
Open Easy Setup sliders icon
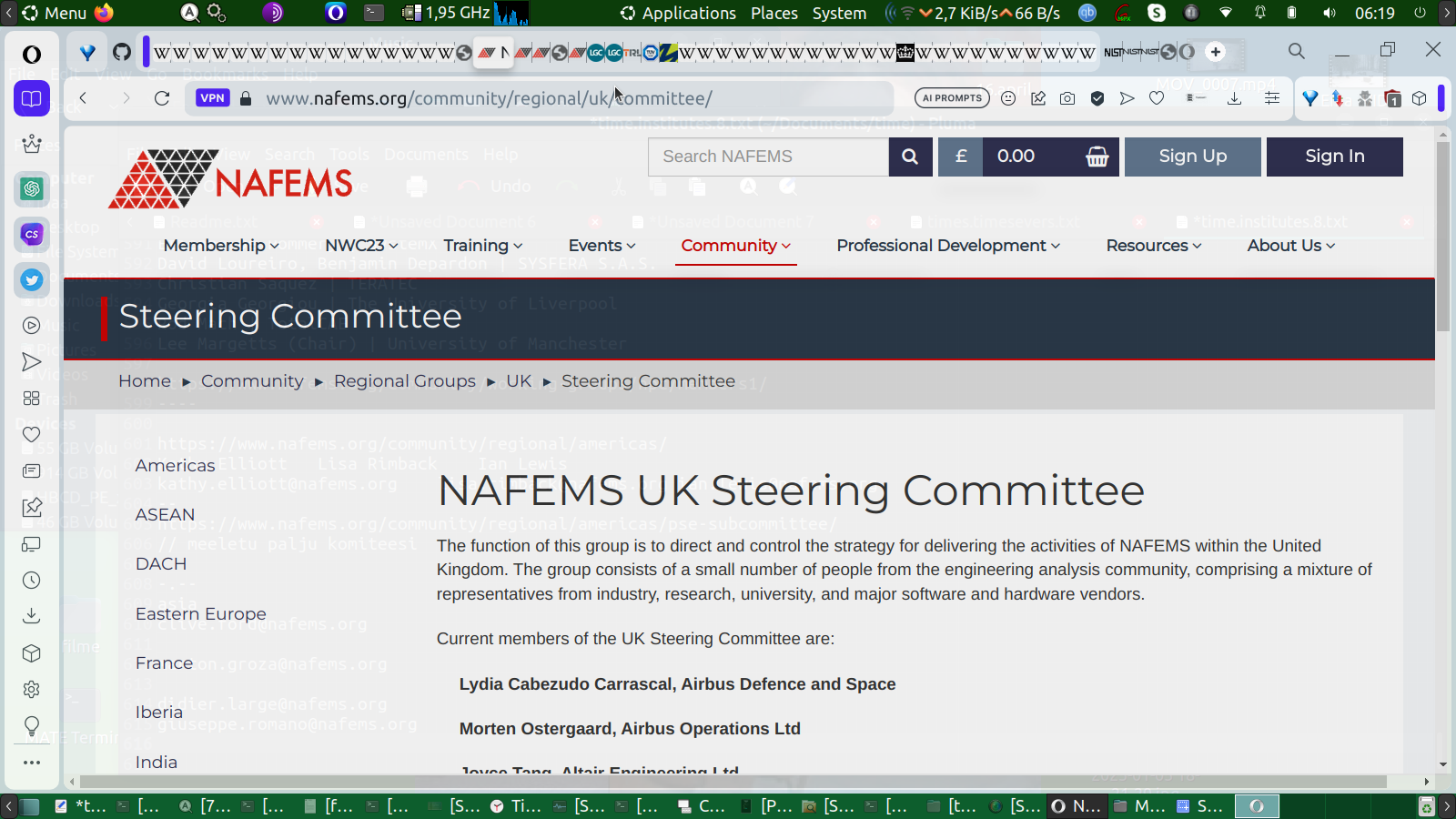point(1272,98)
